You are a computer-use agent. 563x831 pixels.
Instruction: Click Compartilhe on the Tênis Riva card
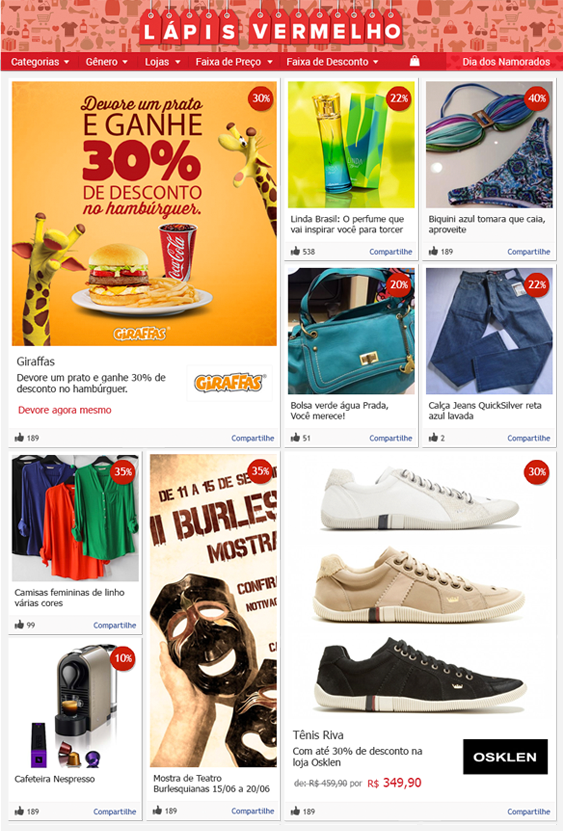[529, 811]
